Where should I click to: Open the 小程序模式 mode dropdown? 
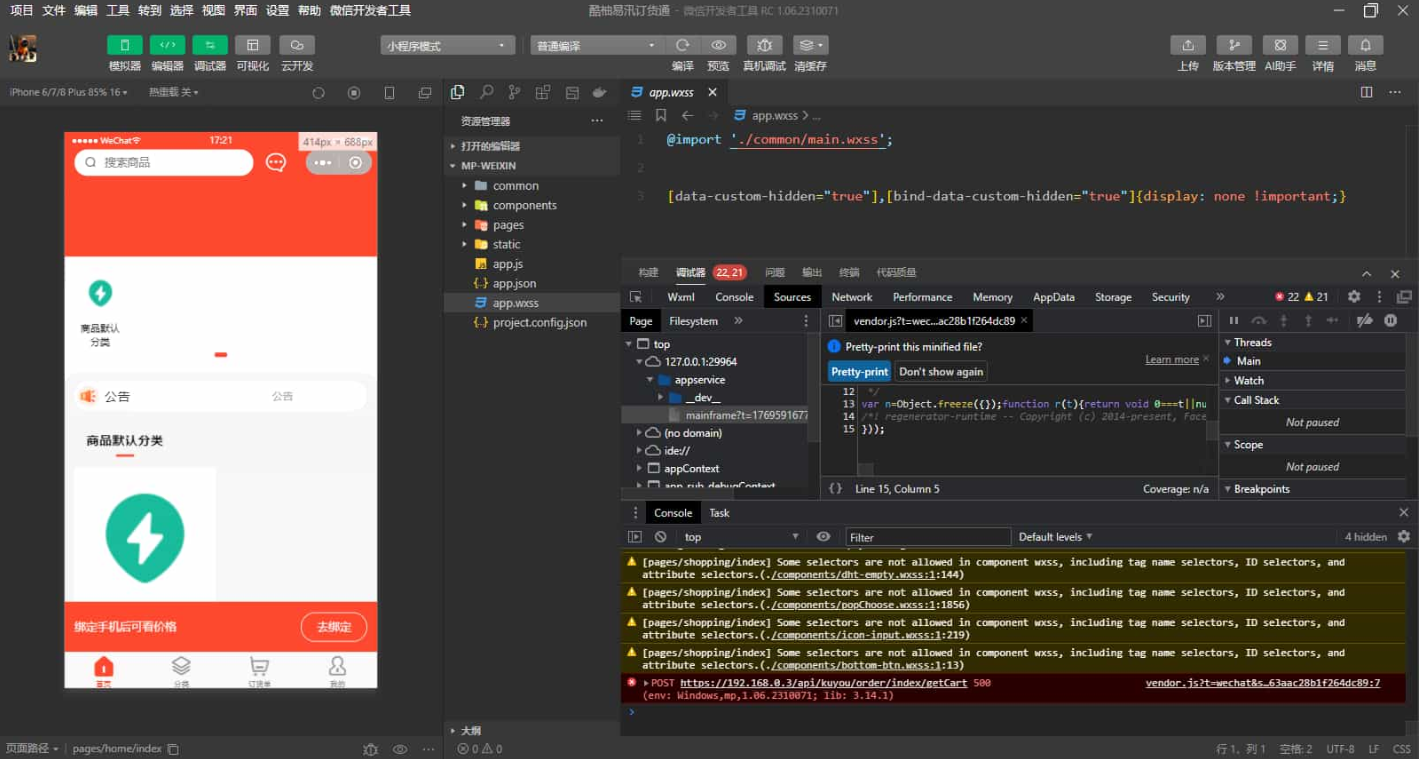tap(447, 46)
